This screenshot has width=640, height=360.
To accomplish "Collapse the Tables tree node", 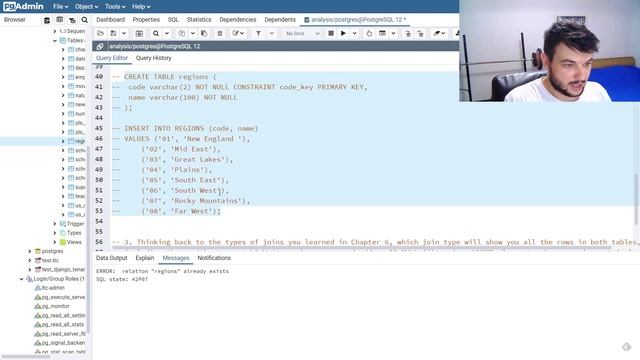I will 55,40.
